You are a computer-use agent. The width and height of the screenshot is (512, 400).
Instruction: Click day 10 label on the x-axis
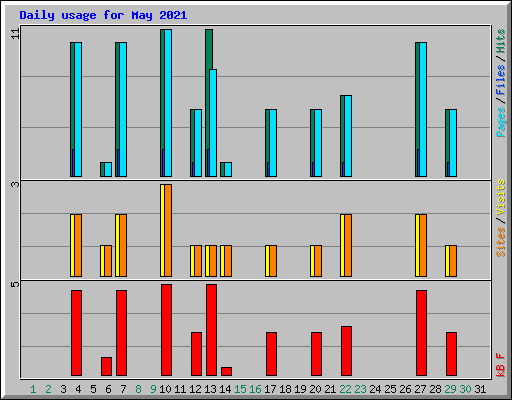coord(165,389)
